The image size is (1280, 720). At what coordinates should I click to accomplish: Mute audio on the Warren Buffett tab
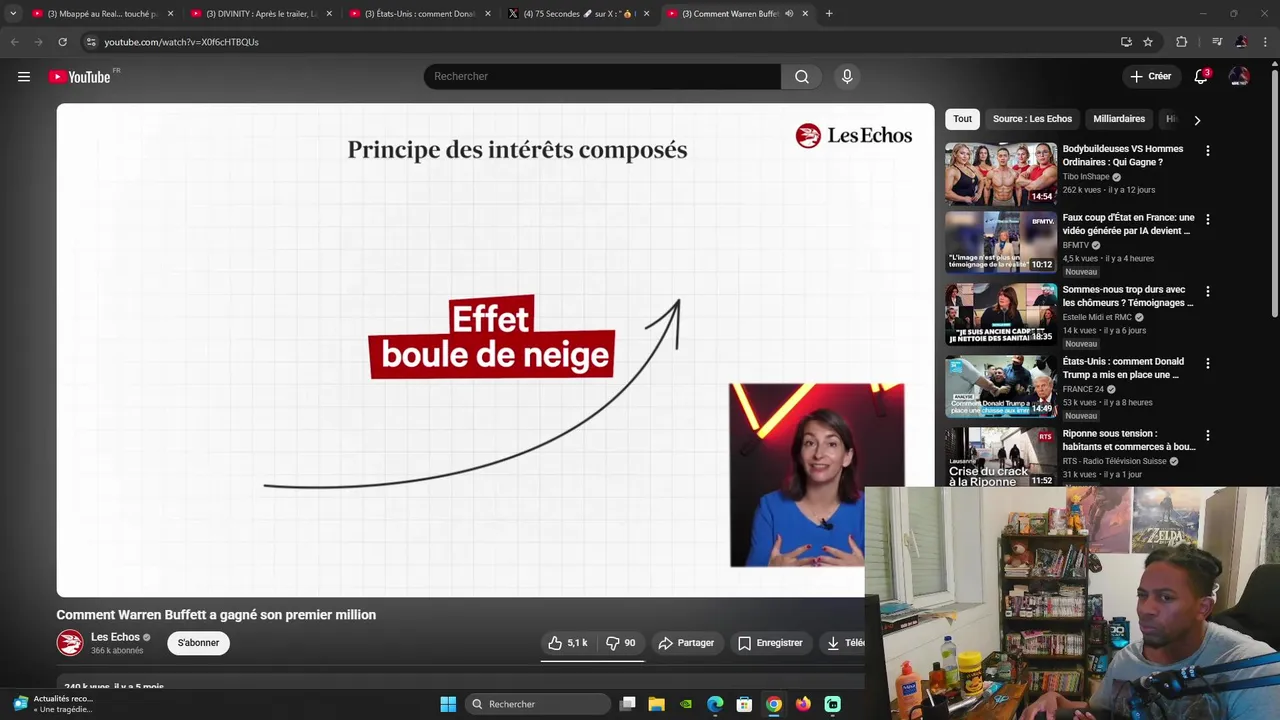(789, 14)
